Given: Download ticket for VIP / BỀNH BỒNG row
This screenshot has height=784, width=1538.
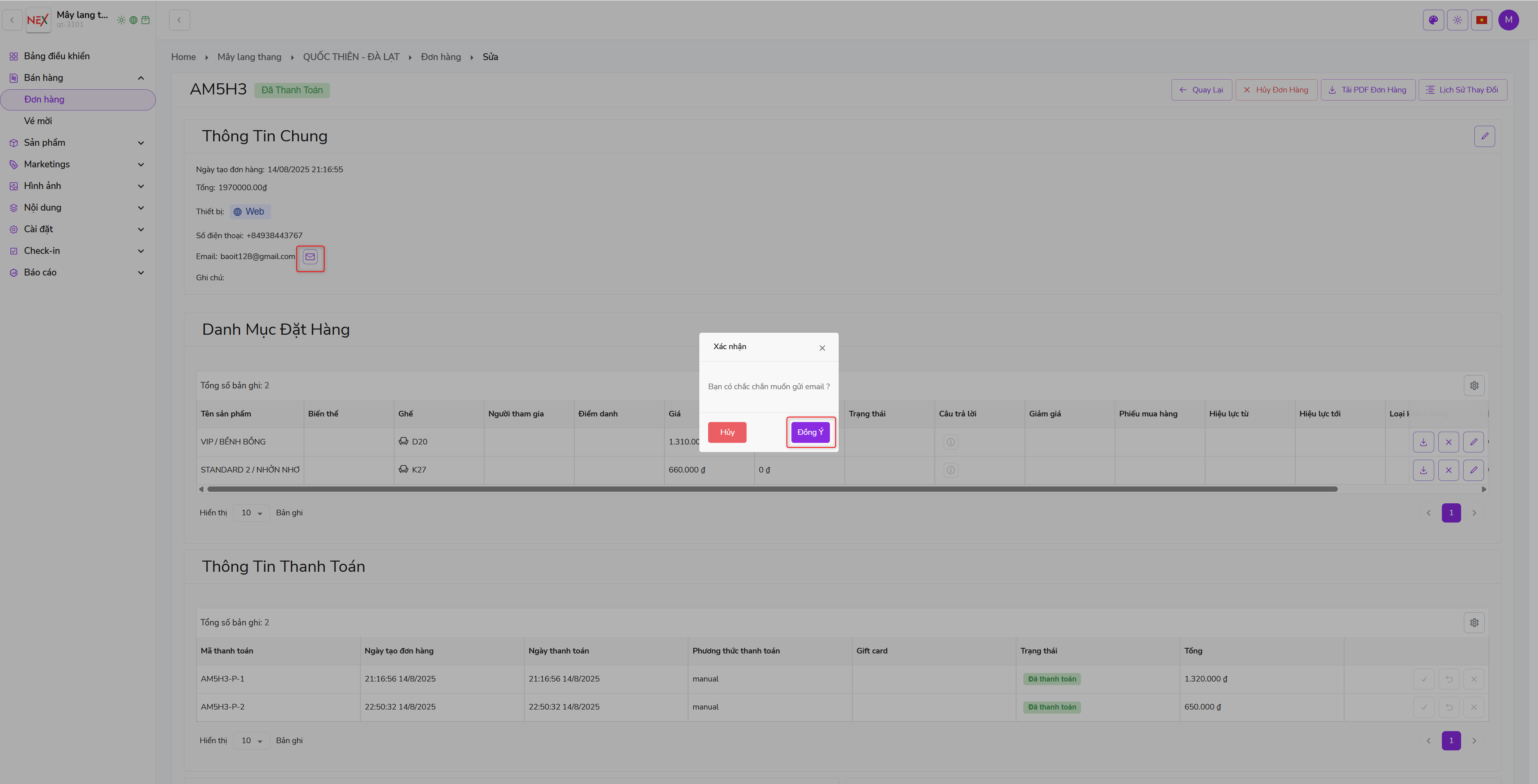Looking at the screenshot, I should (1423, 442).
